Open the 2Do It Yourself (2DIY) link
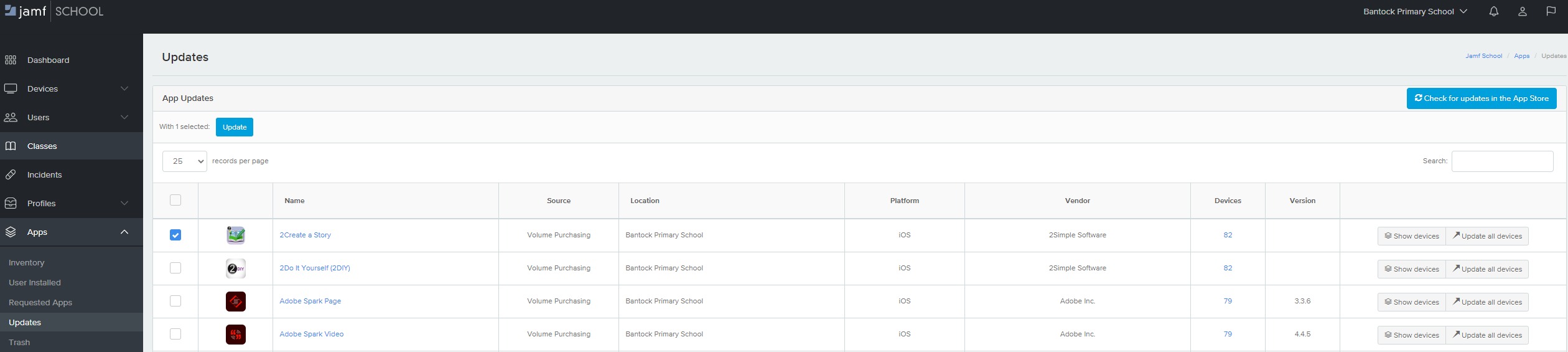1568x352 pixels. [315, 268]
